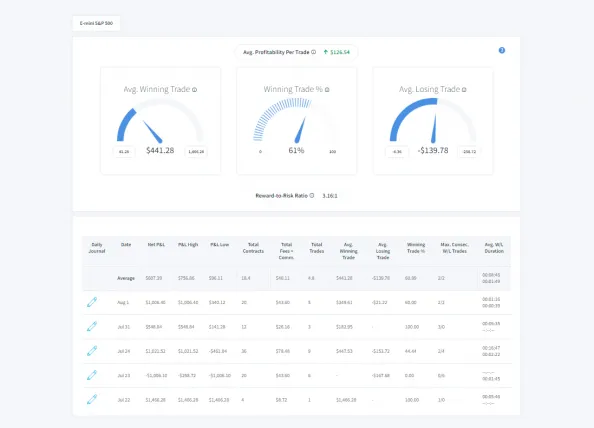
Task: Click the 100.00 winning % in Jul 22 row
Action: (412, 400)
